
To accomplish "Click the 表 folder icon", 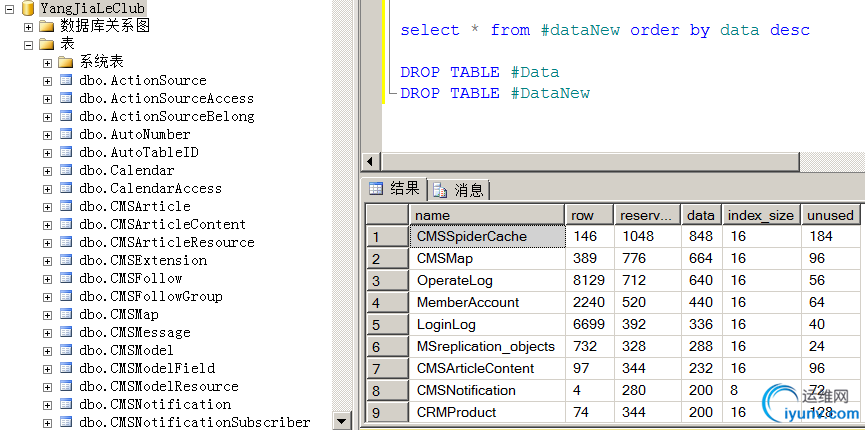I will coord(47,44).
